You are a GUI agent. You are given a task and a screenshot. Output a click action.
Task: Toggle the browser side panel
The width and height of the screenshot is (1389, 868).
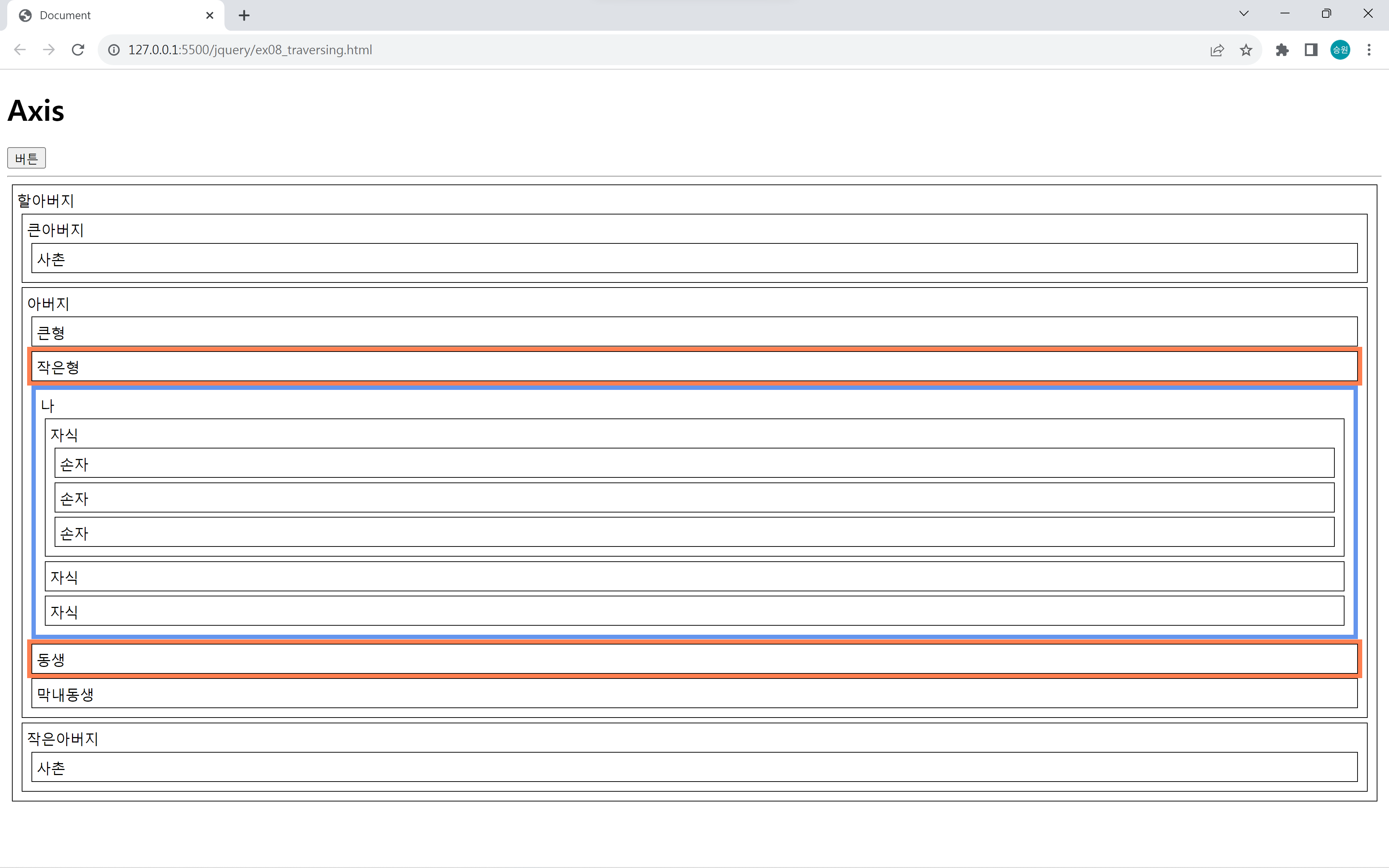1311,50
